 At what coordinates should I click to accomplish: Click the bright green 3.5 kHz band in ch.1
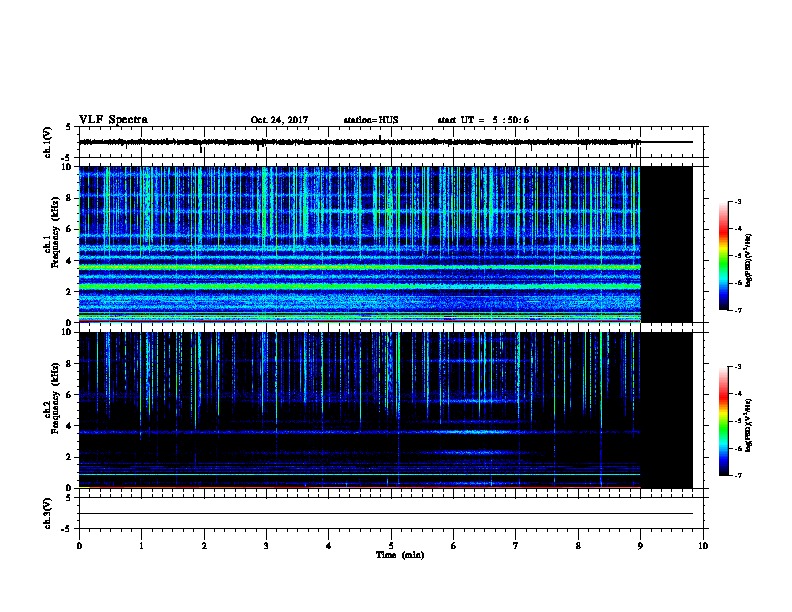pos(360,267)
